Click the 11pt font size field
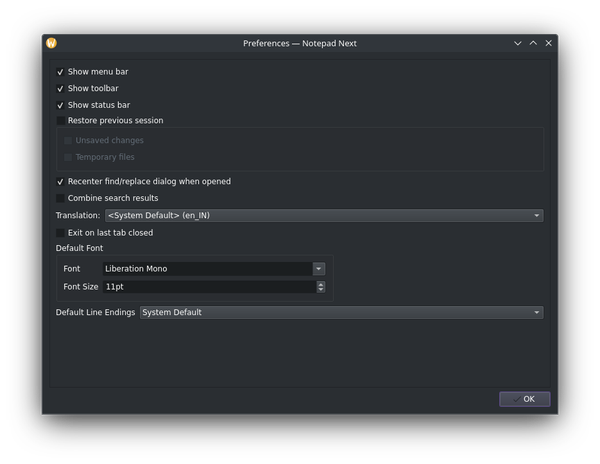The width and height of the screenshot is (600, 464). [208, 287]
